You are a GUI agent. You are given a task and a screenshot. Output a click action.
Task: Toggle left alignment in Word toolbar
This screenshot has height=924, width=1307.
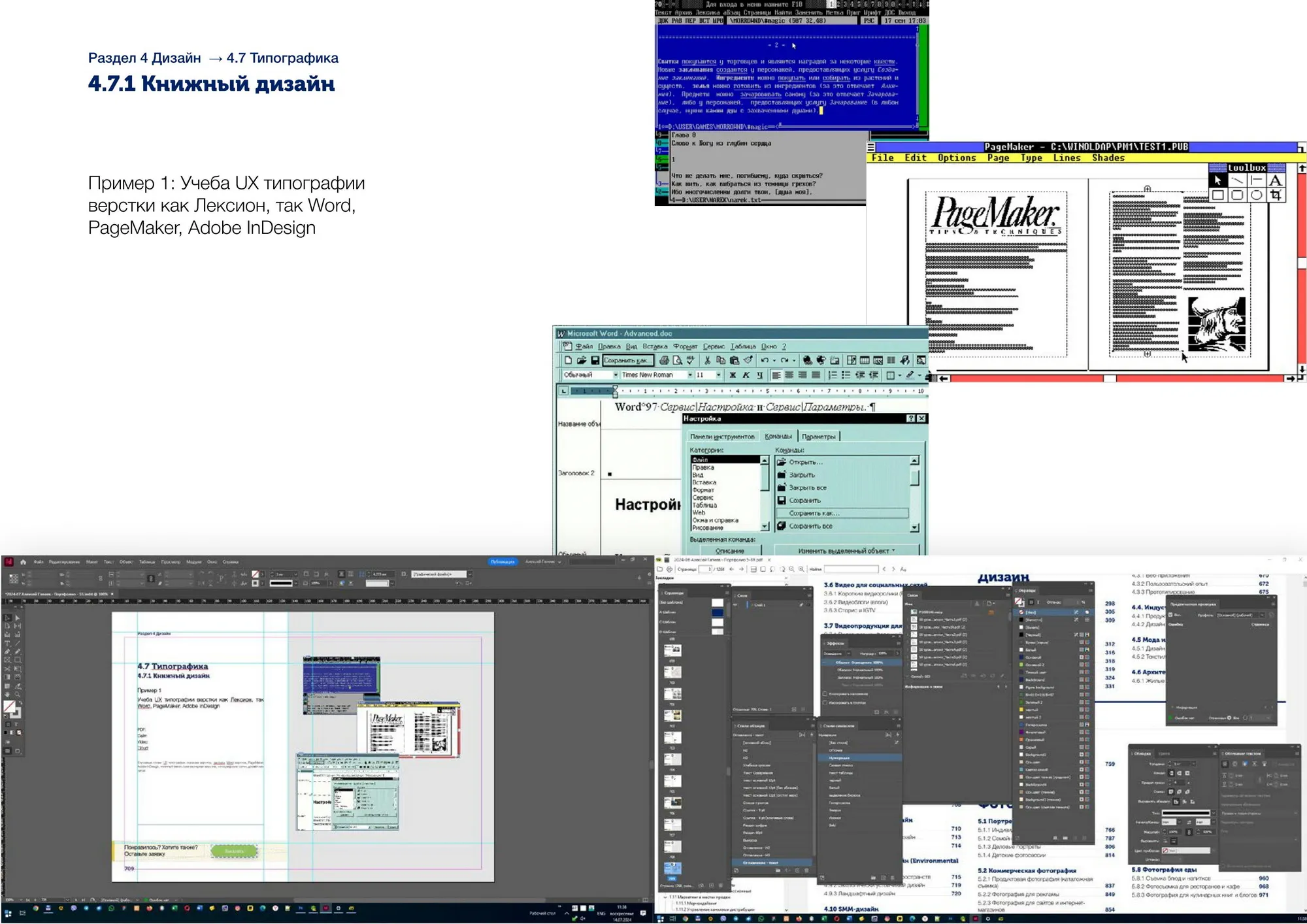click(x=776, y=375)
